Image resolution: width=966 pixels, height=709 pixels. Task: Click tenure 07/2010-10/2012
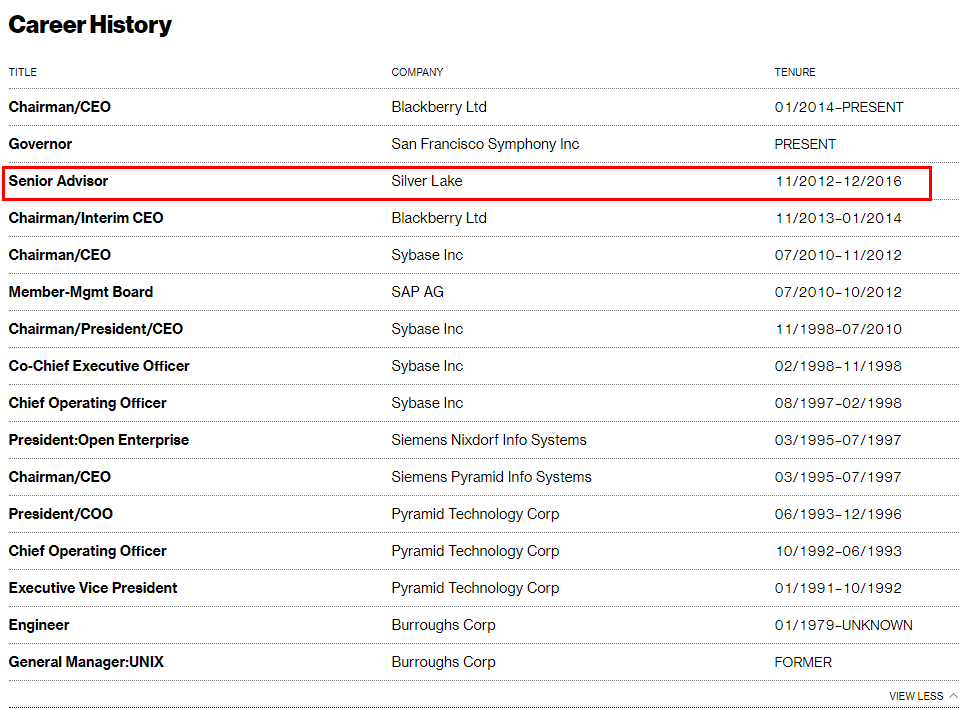(838, 292)
